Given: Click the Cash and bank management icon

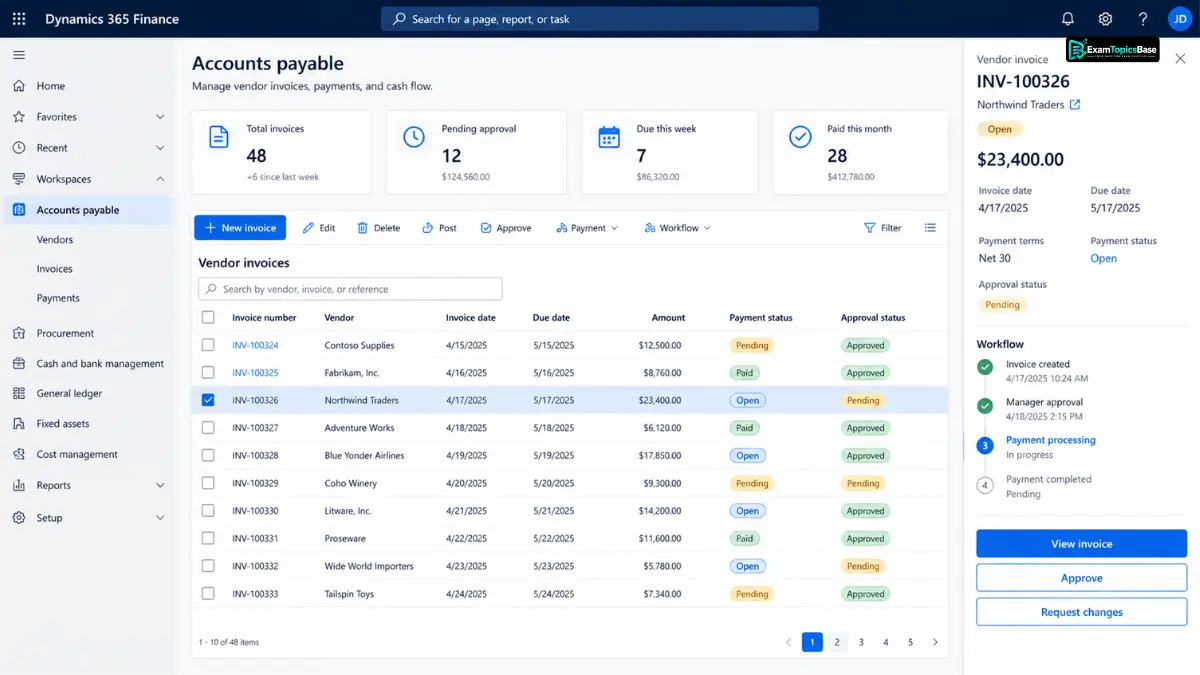Looking at the screenshot, I should coord(19,364).
